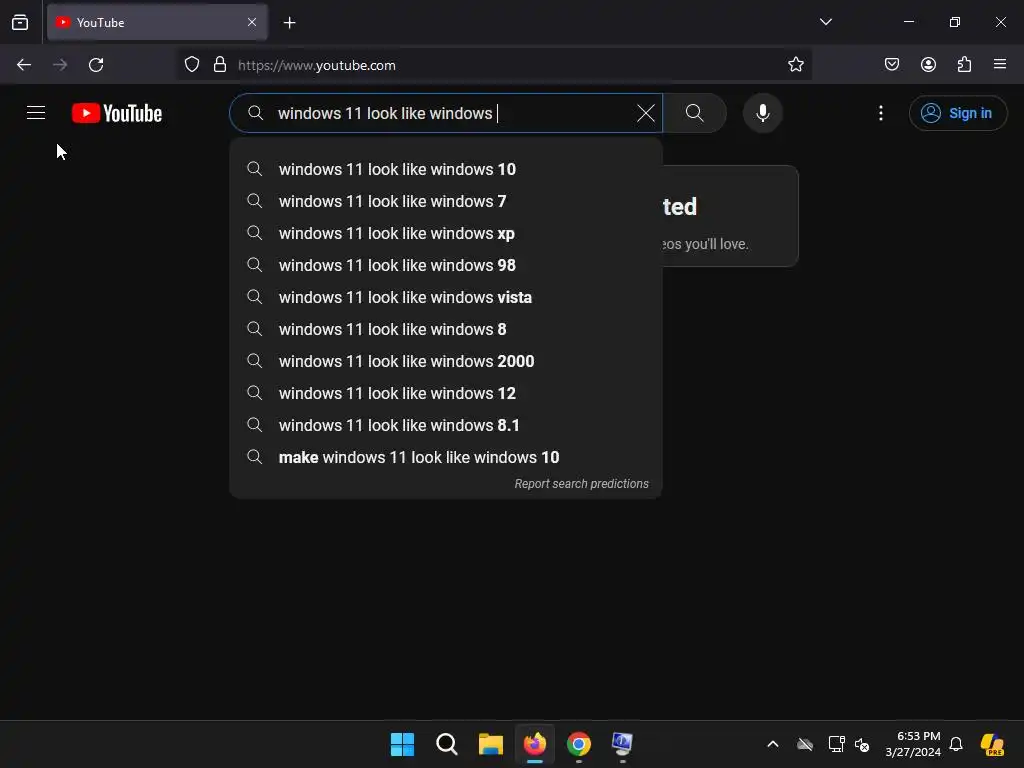Select suggestion ending in 'windows xp'

[446, 233]
